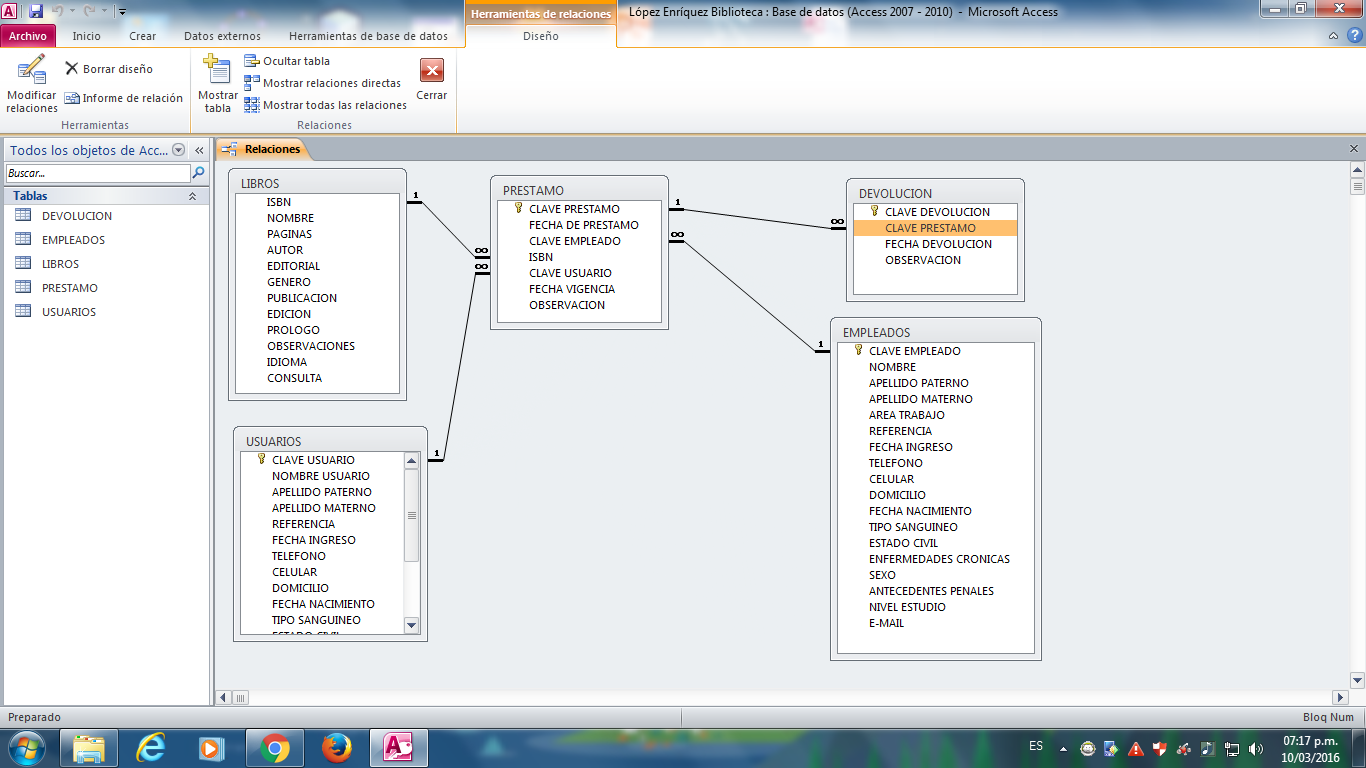Select CLAVE PRESTAMO field in DEVOLUCION table
Viewport: 1366px width, 768px height.
[930, 228]
